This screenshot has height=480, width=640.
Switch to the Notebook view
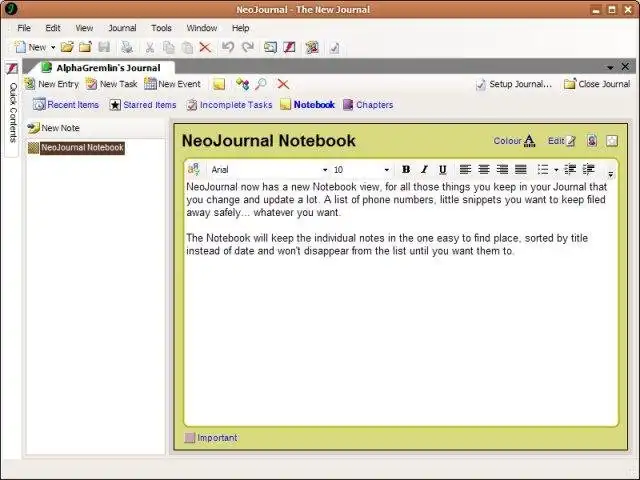pos(308,105)
